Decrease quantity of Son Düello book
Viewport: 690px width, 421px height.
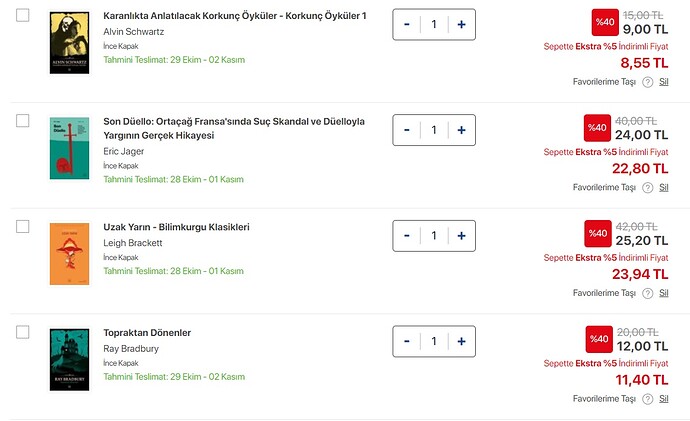[x=407, y=130]
